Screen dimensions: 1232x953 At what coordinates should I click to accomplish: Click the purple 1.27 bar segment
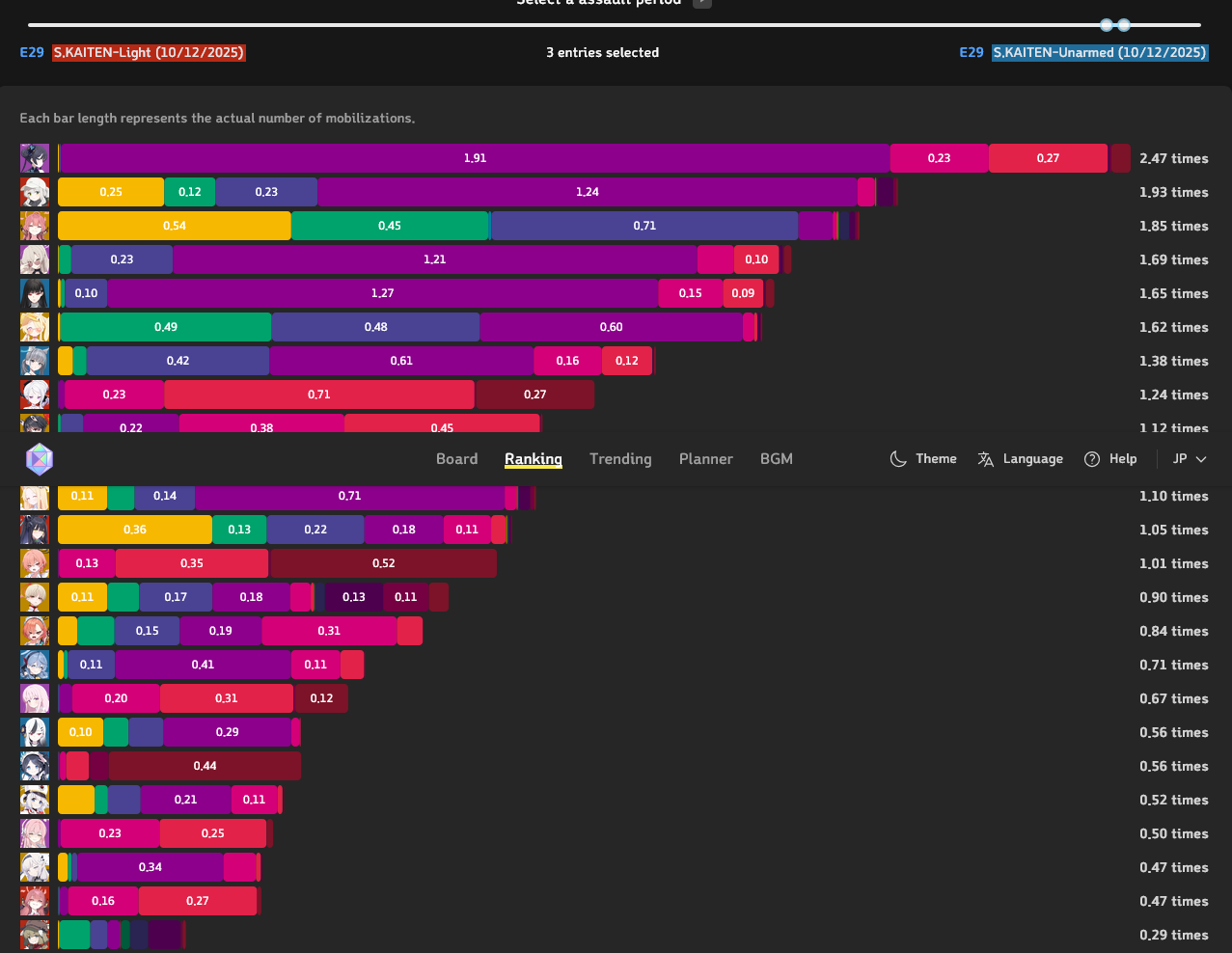[x=383, y=293]
